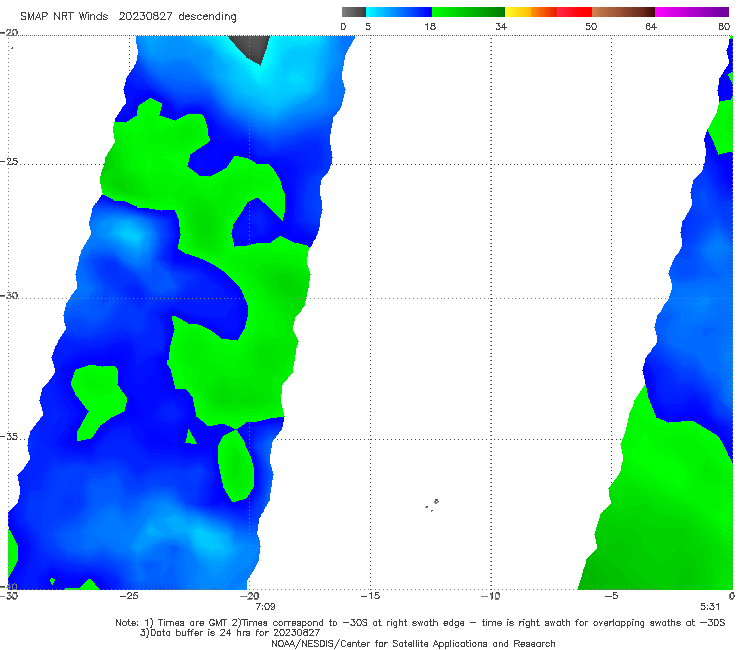Click the swath time '7:09'

tap(265, 607)
